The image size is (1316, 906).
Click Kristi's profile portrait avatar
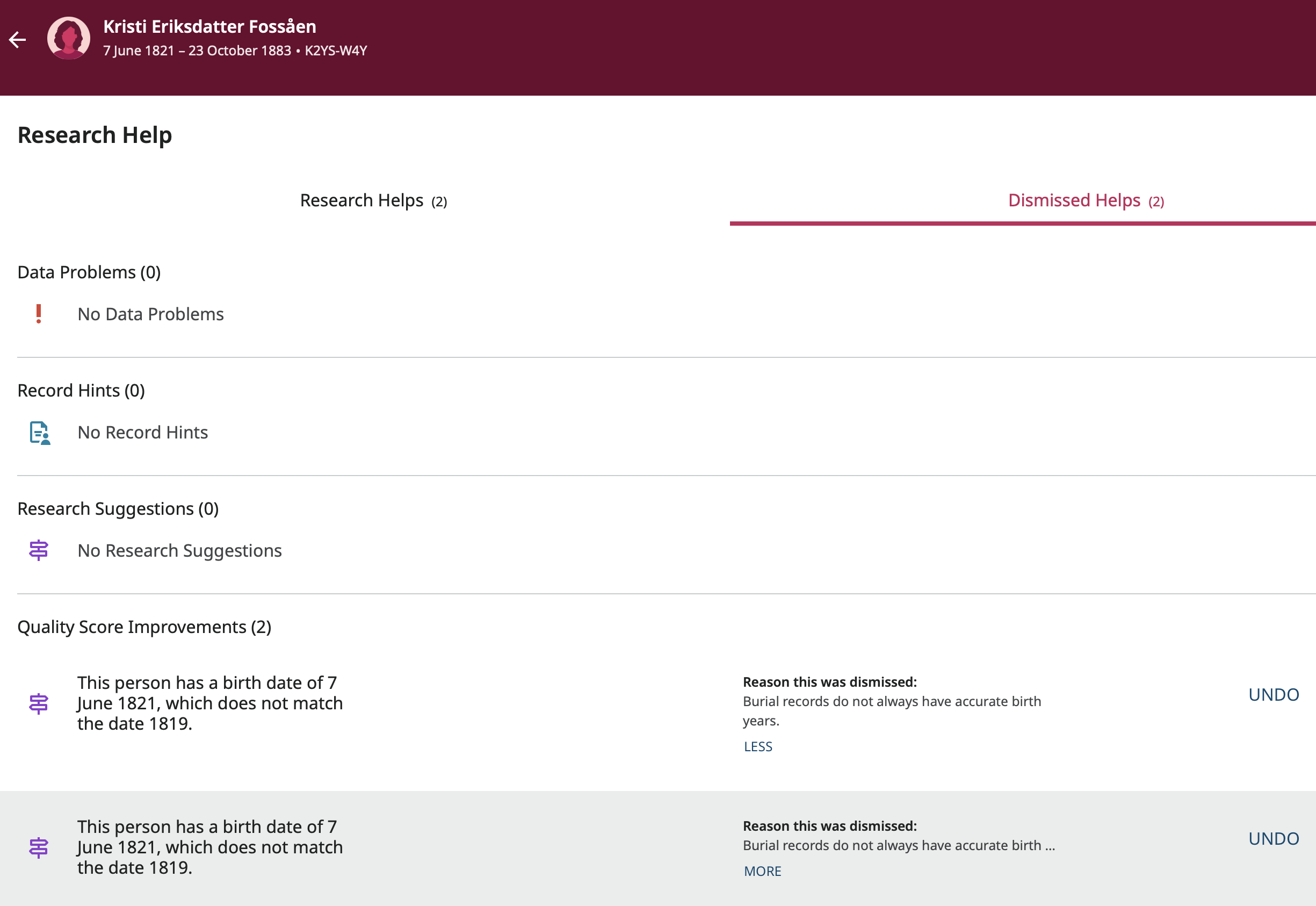pos(69,38)
